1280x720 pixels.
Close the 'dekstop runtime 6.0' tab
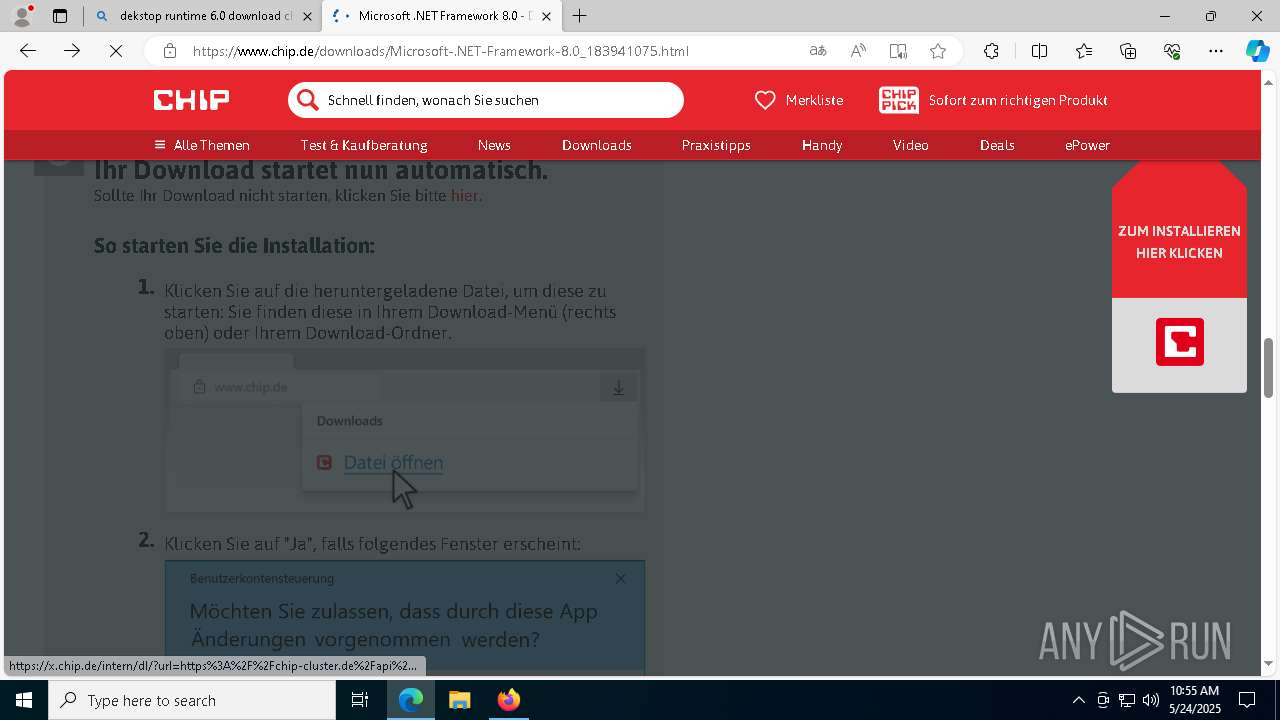point(307,16)
